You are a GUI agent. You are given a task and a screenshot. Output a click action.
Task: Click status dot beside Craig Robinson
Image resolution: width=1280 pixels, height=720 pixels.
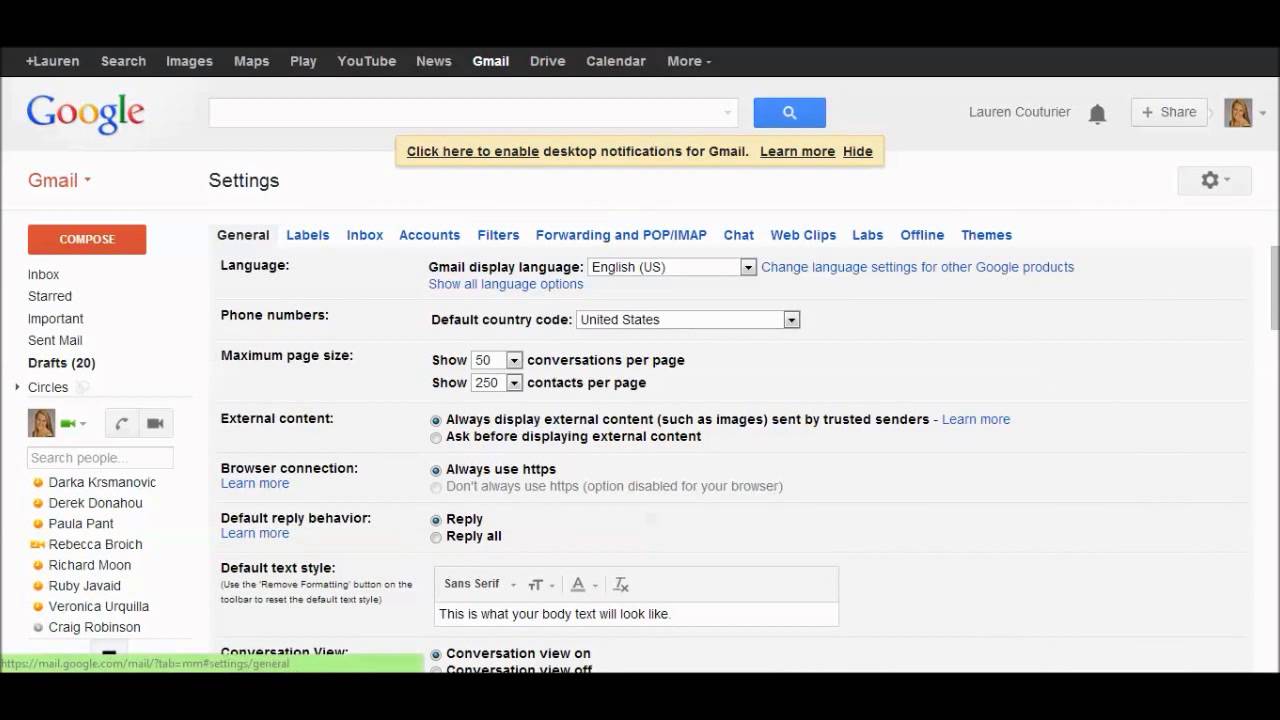[x=38, y=628]
